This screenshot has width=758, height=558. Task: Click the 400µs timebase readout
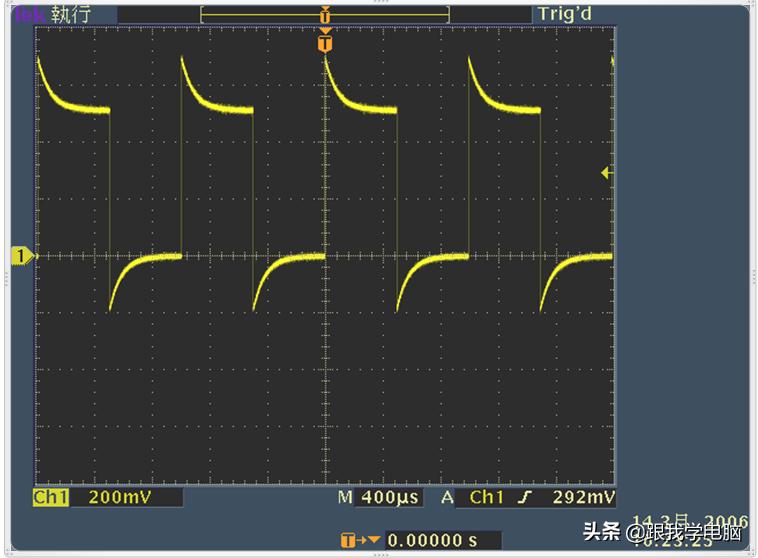pos(390,498)
